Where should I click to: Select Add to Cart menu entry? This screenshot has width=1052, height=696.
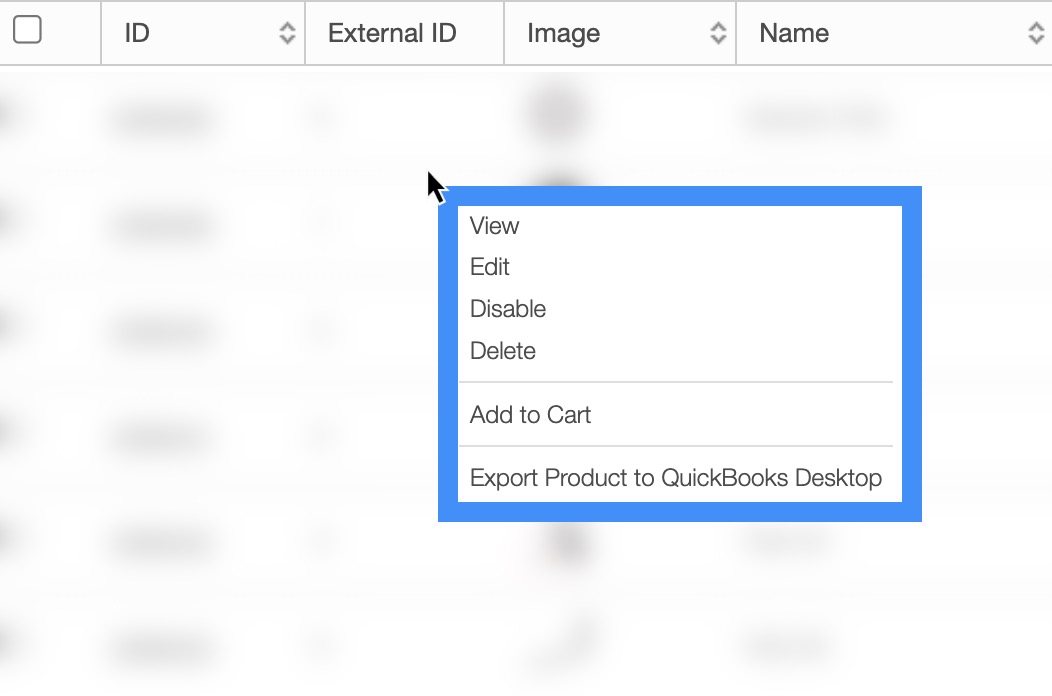(531, 414)
